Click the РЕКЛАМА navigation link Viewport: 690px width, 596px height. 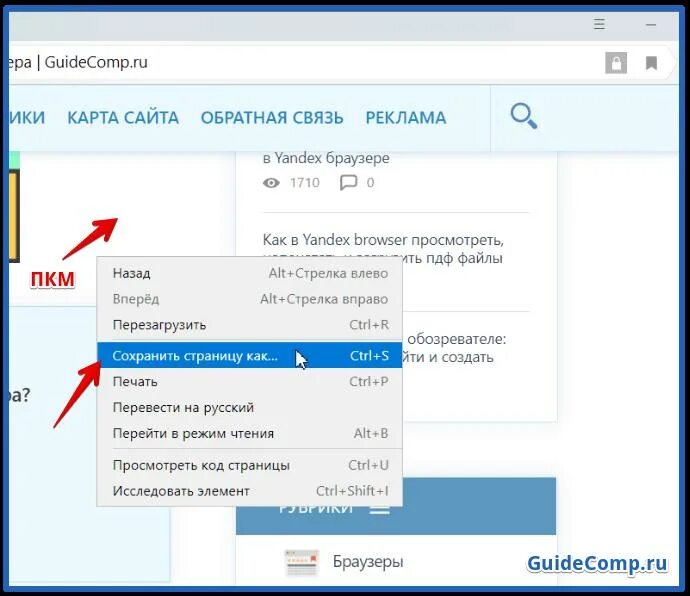(406, 118)
